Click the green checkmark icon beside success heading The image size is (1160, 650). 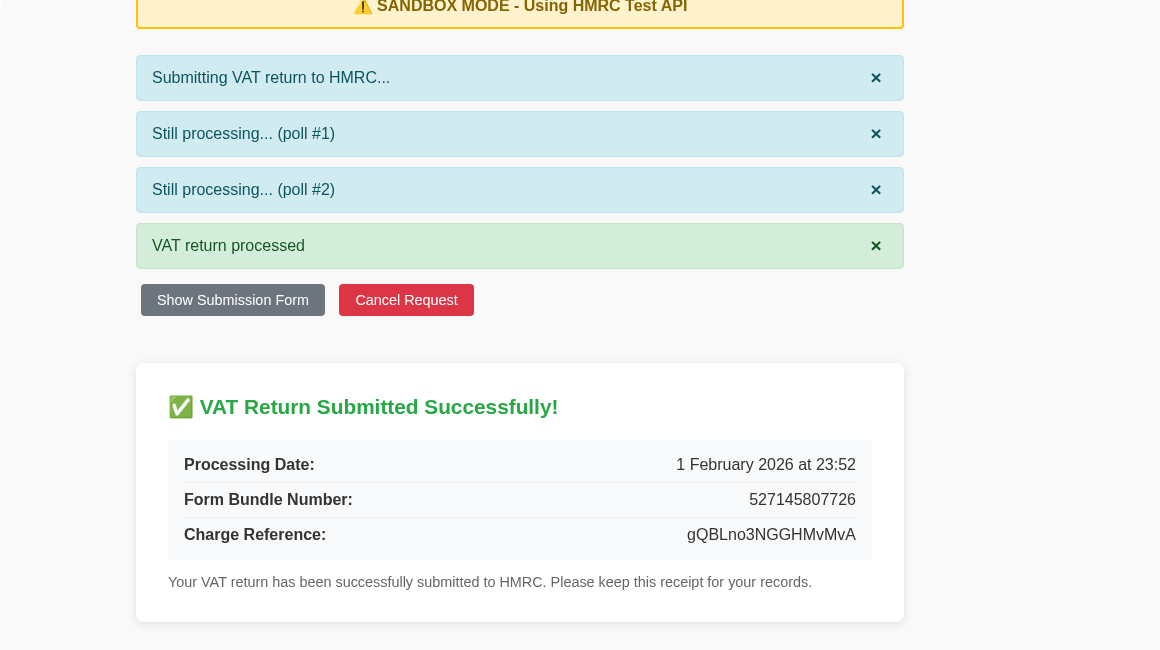[x=181, y=407]
